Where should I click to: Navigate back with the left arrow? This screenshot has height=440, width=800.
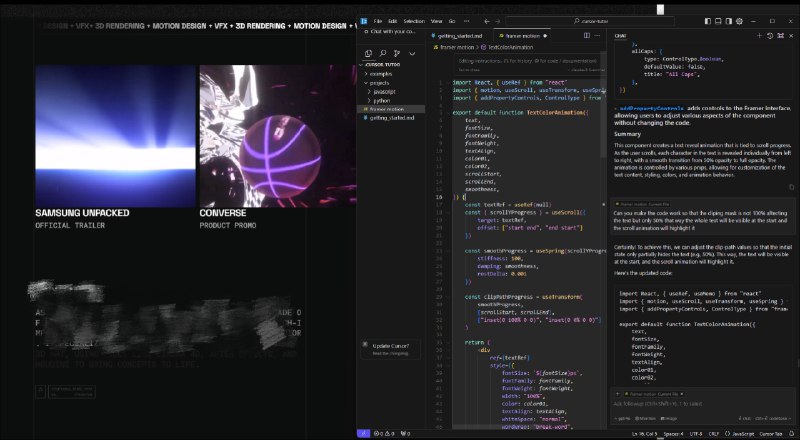[487, 21]
